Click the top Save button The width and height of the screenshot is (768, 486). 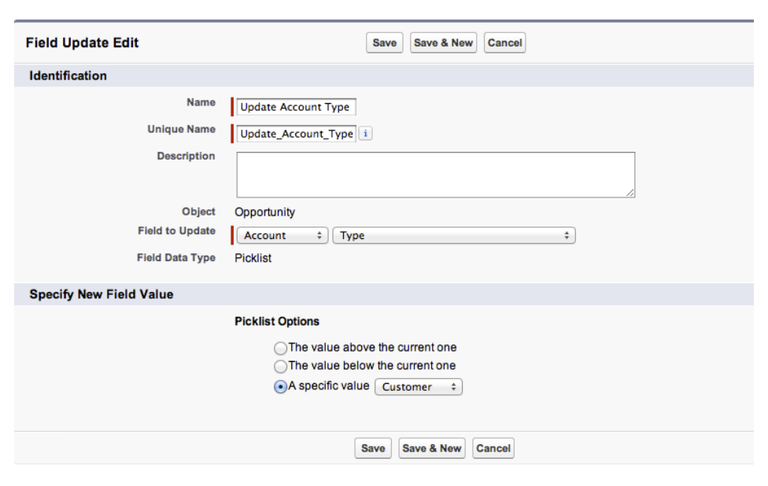(384, 43)
